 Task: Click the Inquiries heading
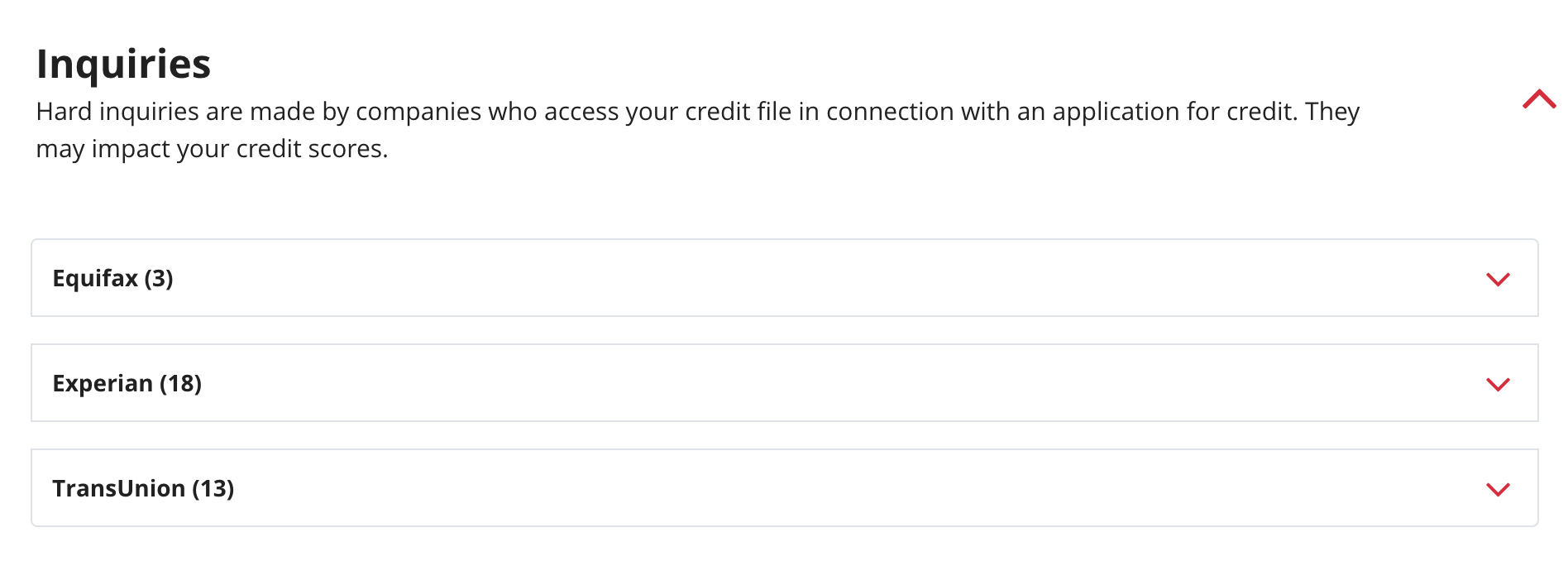click(x=124, y=64)
